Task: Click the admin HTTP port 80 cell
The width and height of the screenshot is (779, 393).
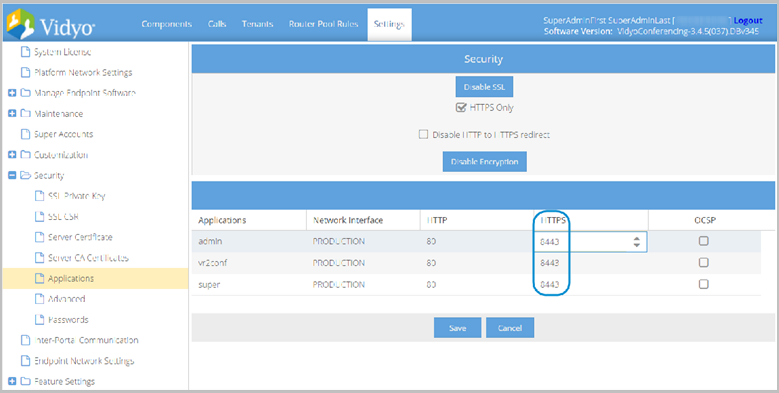Action: point(477,241)
